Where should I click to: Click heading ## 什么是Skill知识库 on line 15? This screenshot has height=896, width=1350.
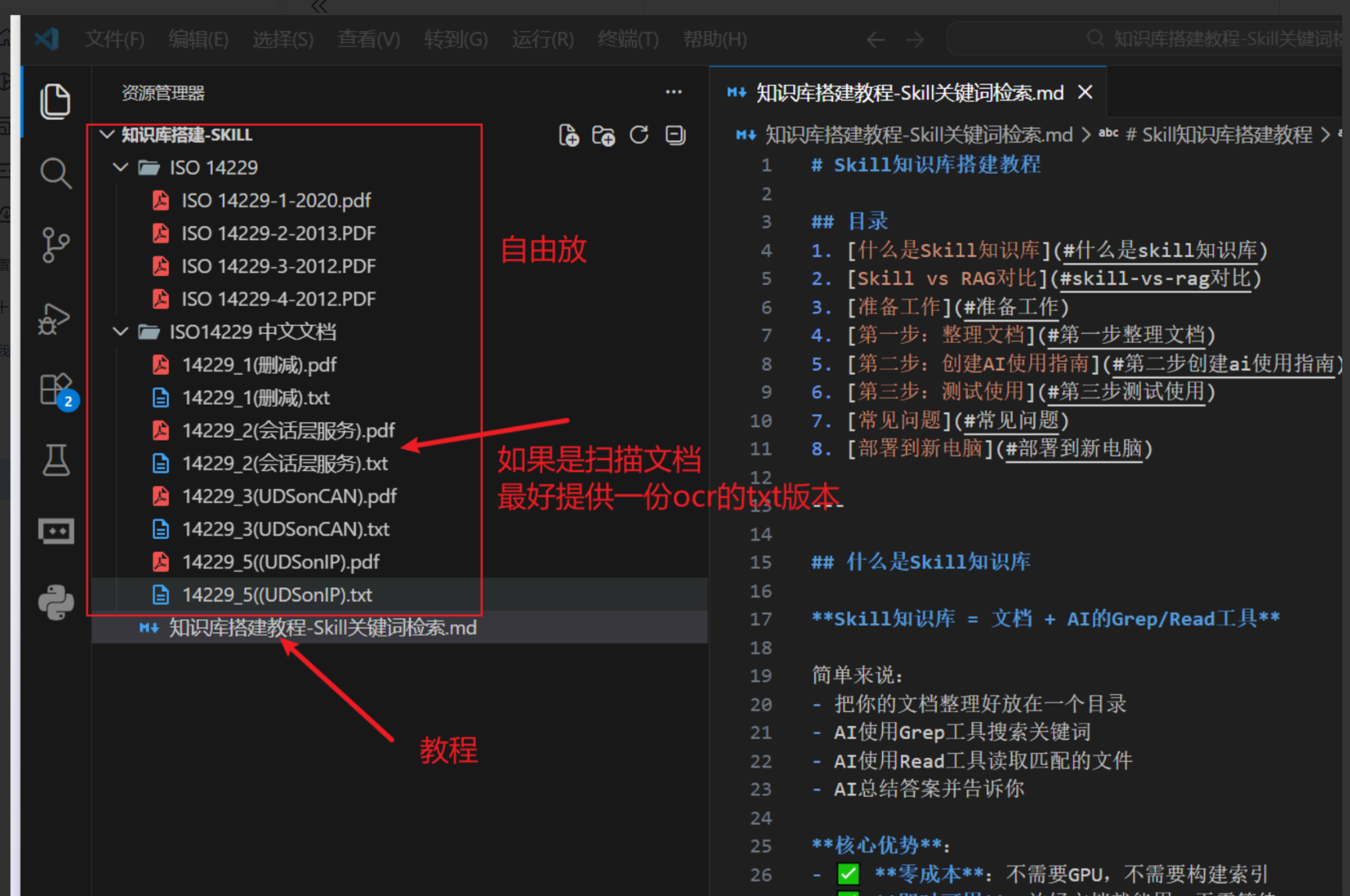tap(921, 561)
